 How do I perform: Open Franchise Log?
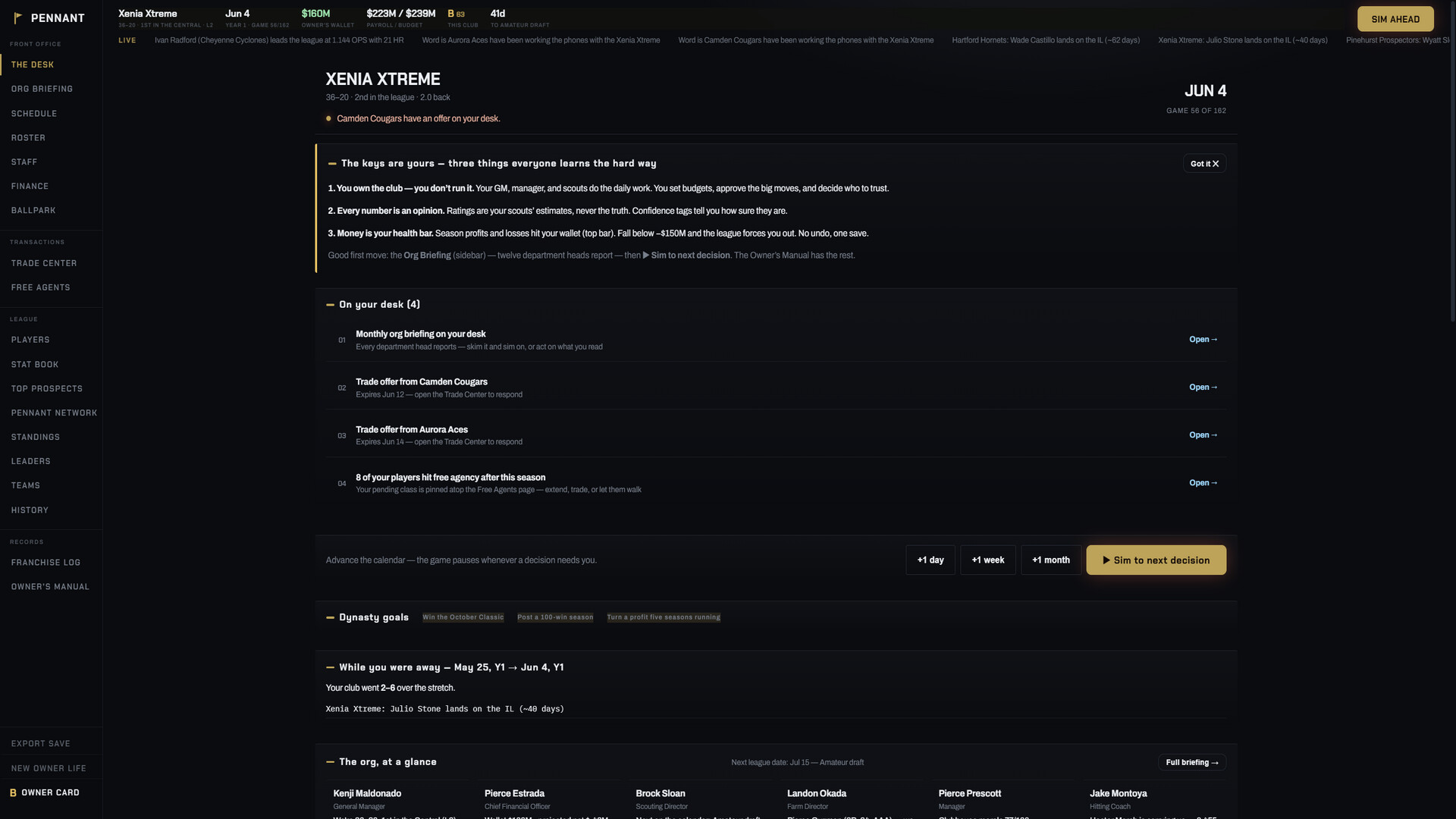coord(52,563)
